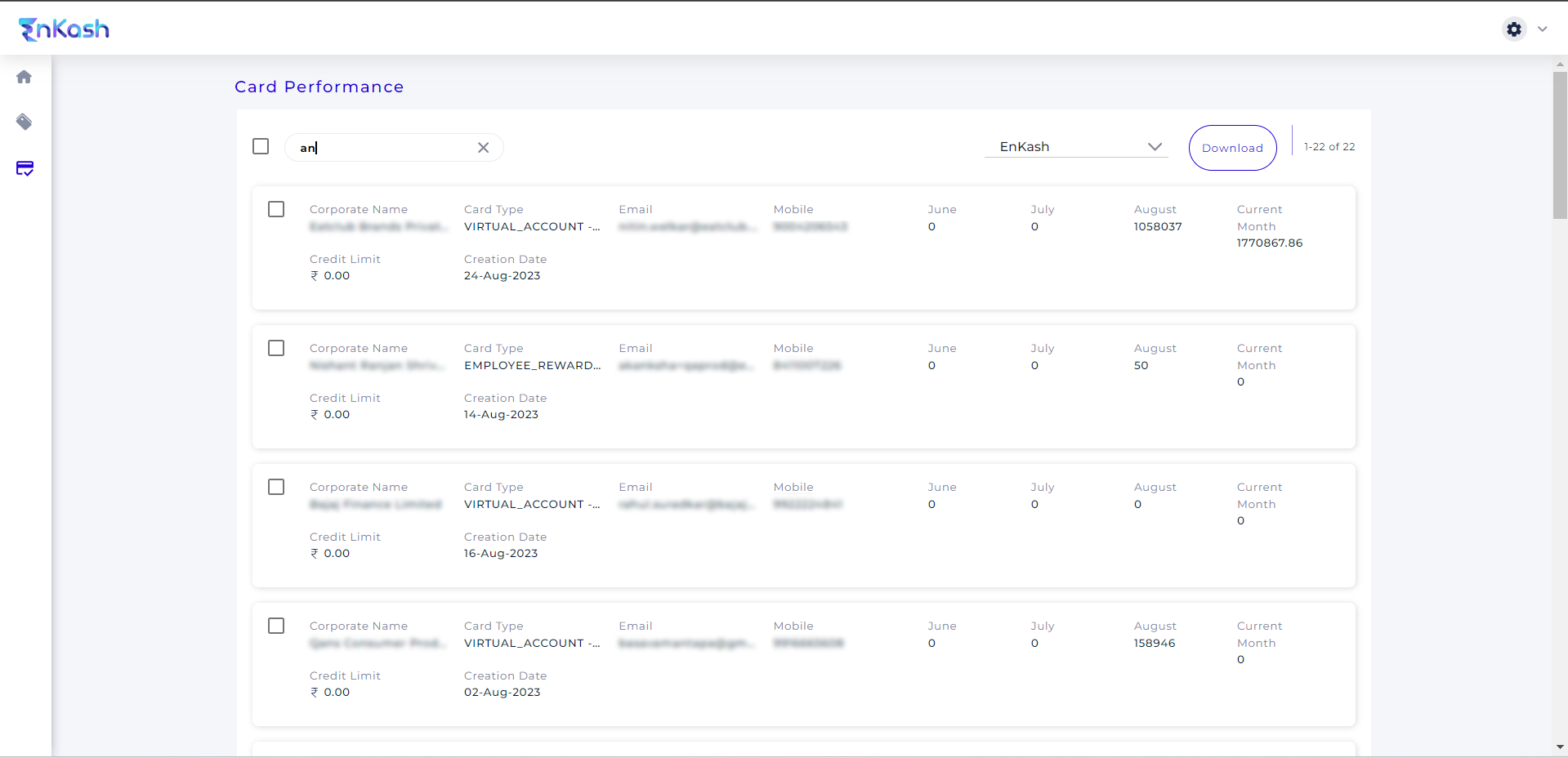Select the card performance sidebar icon
1568x758 pixels.
click(x=25, y=168)
